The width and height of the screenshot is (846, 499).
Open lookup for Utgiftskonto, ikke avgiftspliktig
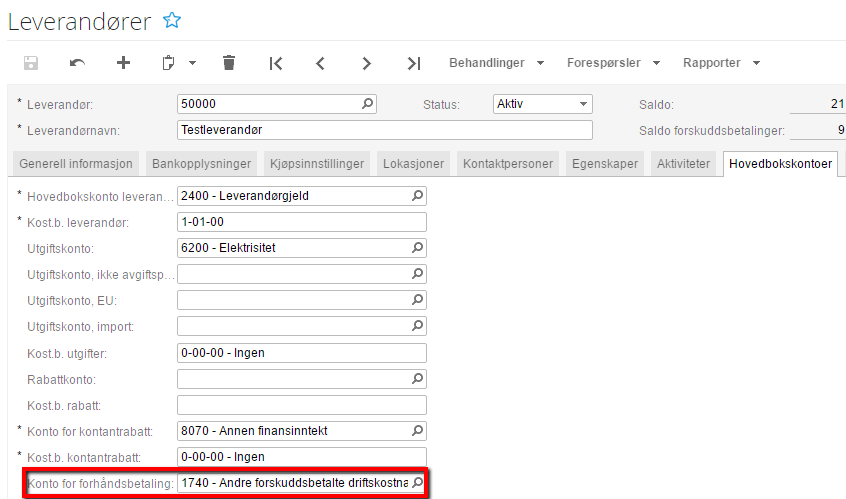pyautogui.click(x=417, y=274)
